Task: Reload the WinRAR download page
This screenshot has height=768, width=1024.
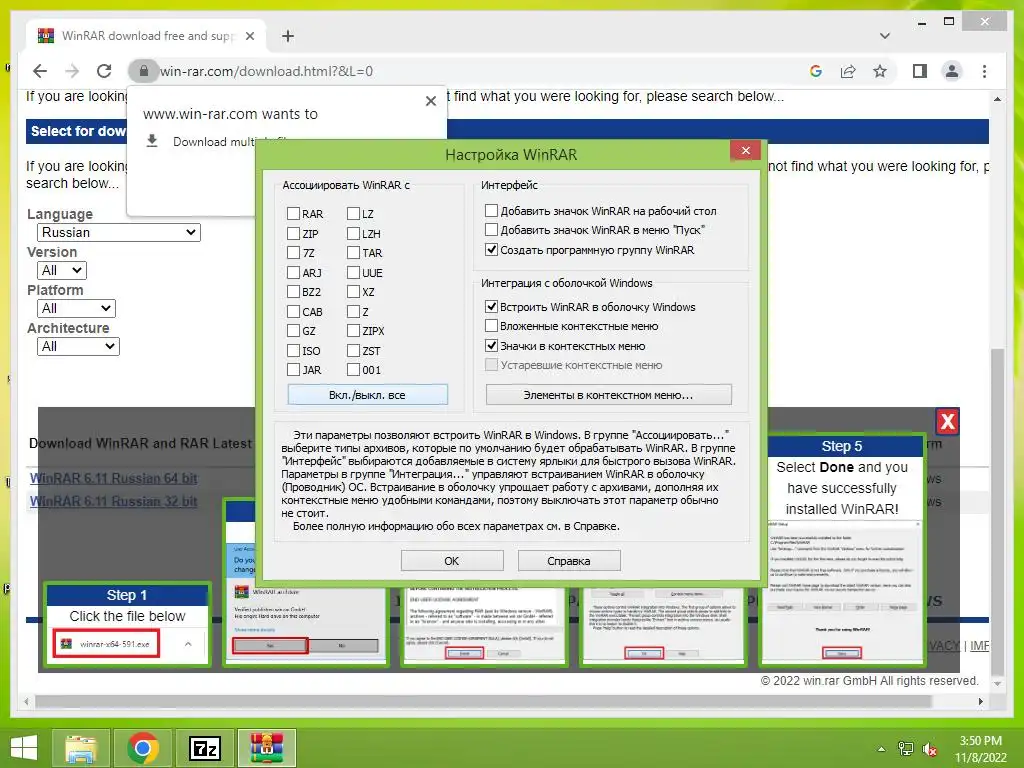Action: tap(104, 71)
